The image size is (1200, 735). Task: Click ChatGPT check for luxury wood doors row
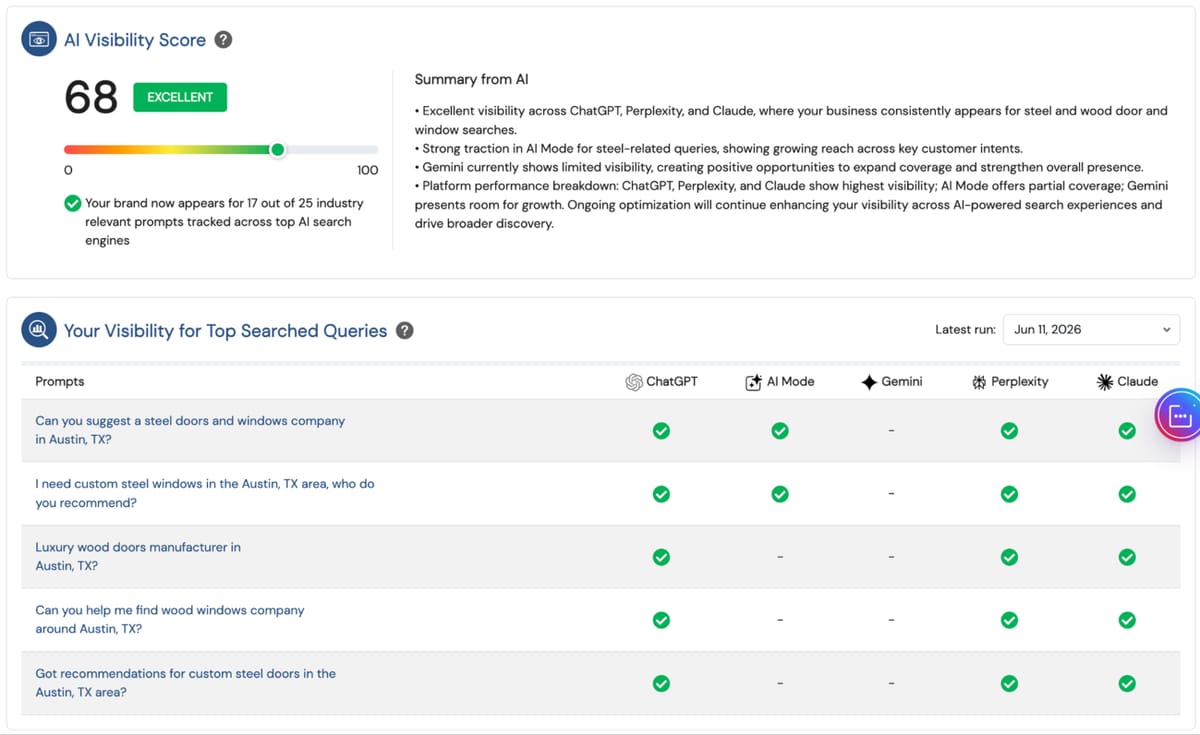coord(661,557)
